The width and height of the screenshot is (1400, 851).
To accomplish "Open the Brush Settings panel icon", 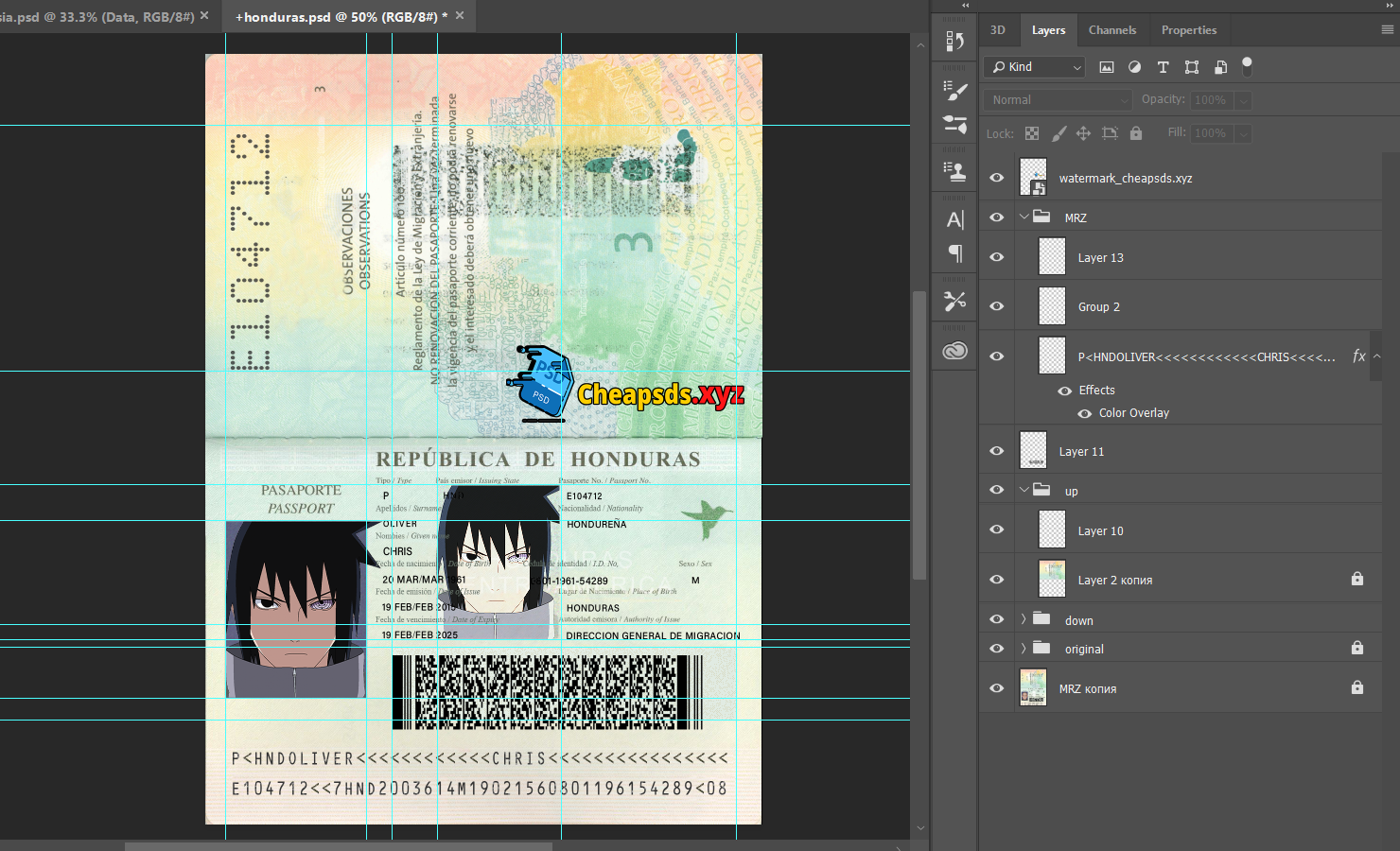I will pyautogui.click(x=955, y=91).
